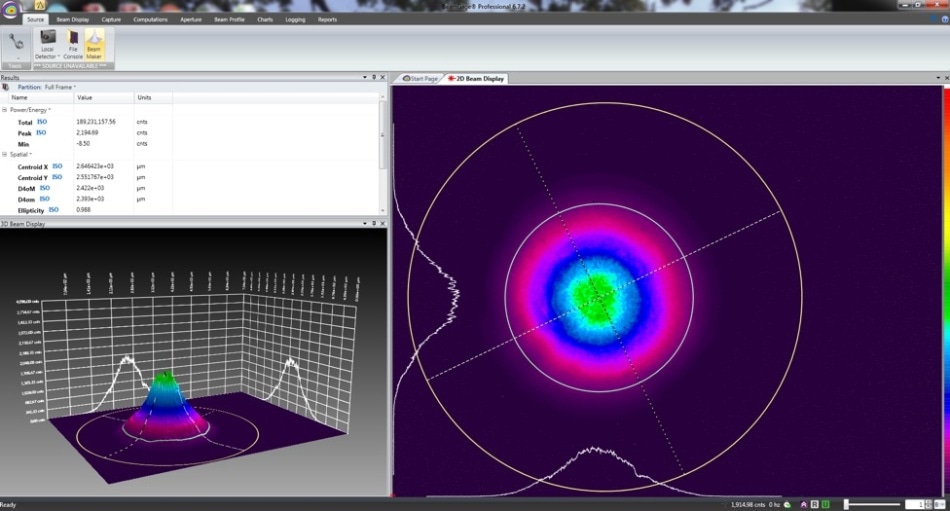
Task: Select the 2D Beam Display tab
Action: [476, 79]
